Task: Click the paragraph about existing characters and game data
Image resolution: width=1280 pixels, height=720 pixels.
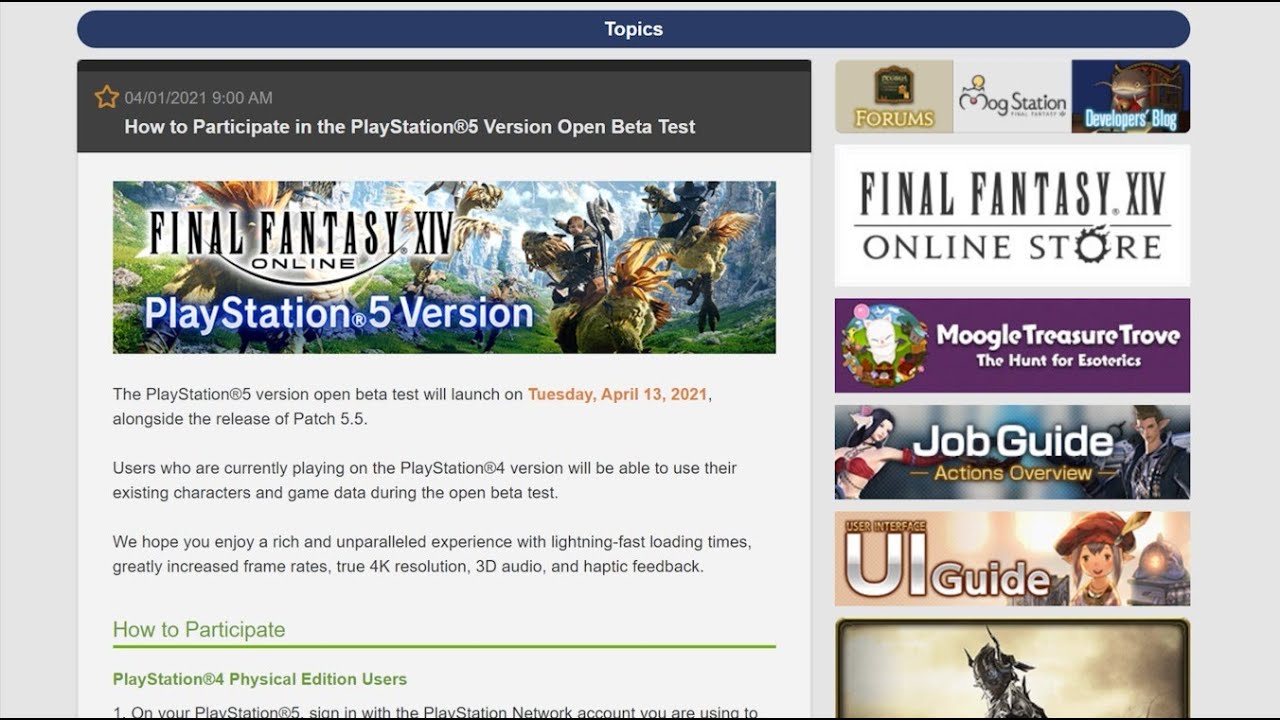Action: point(425,480)
